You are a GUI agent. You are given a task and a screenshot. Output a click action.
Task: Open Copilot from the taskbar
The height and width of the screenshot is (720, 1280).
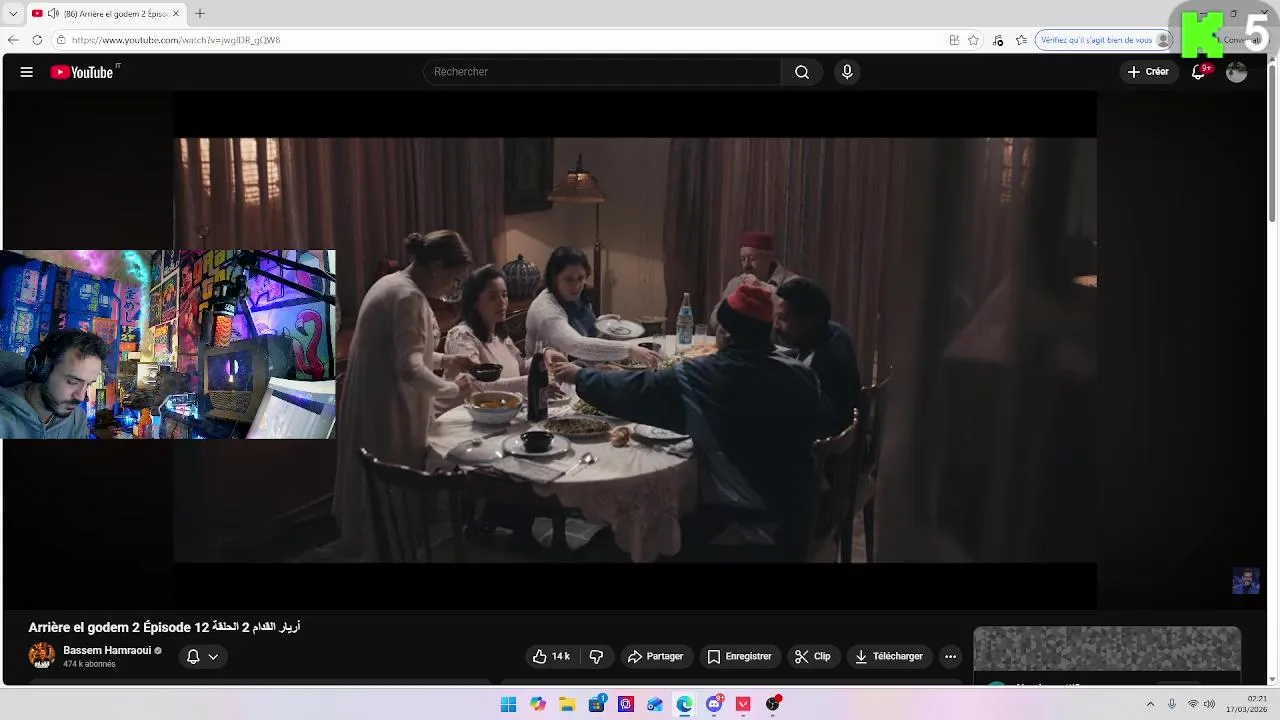(x=538, y=704)
